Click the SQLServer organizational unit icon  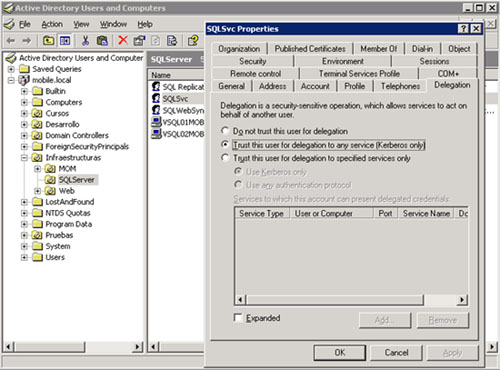pyautogui.click(x=50, y=180)
